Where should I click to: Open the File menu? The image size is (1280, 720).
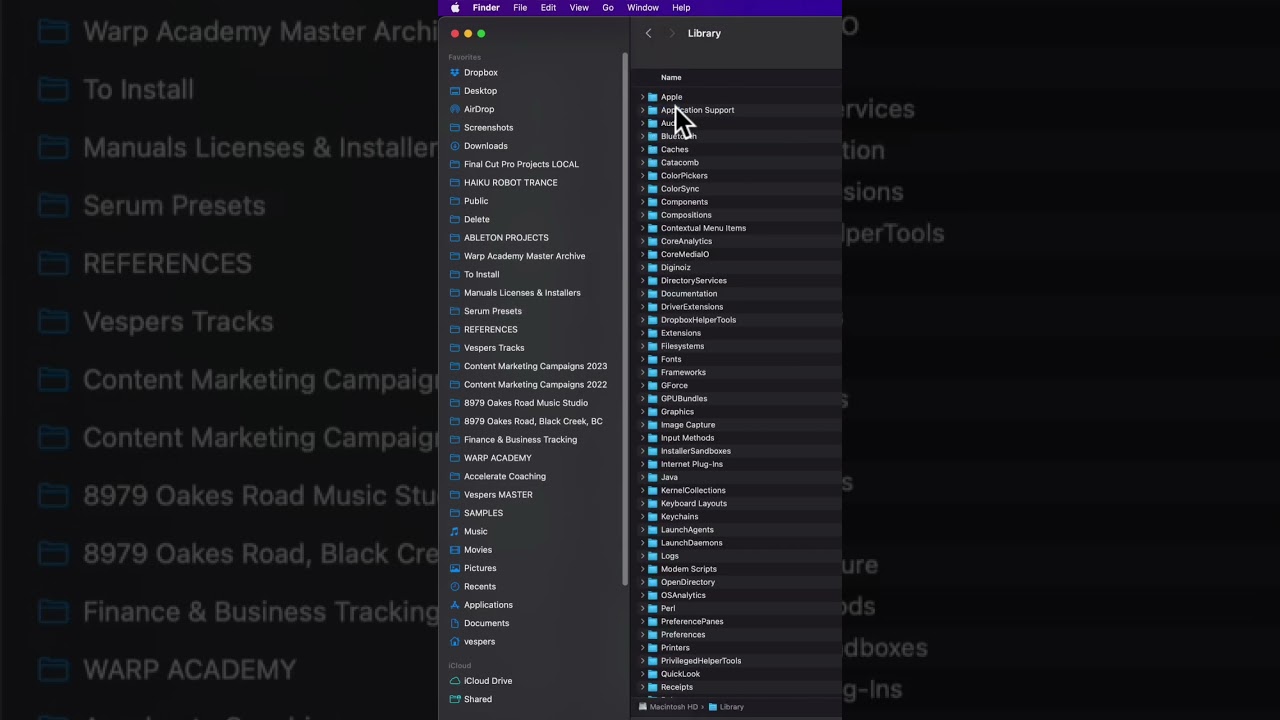tap(520, 8)
